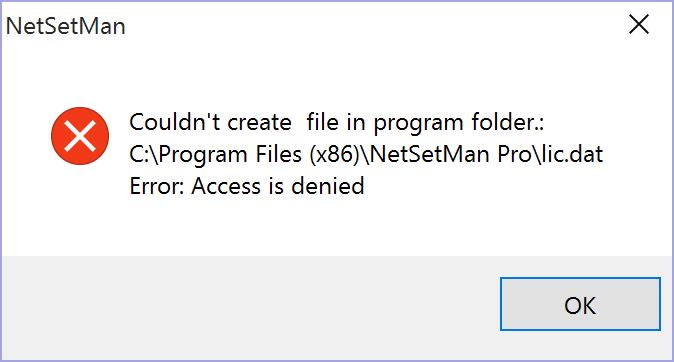Click the word "denied" in the error line
The width and height of the screenshot is (674, 362).
[x=328, y=186]
